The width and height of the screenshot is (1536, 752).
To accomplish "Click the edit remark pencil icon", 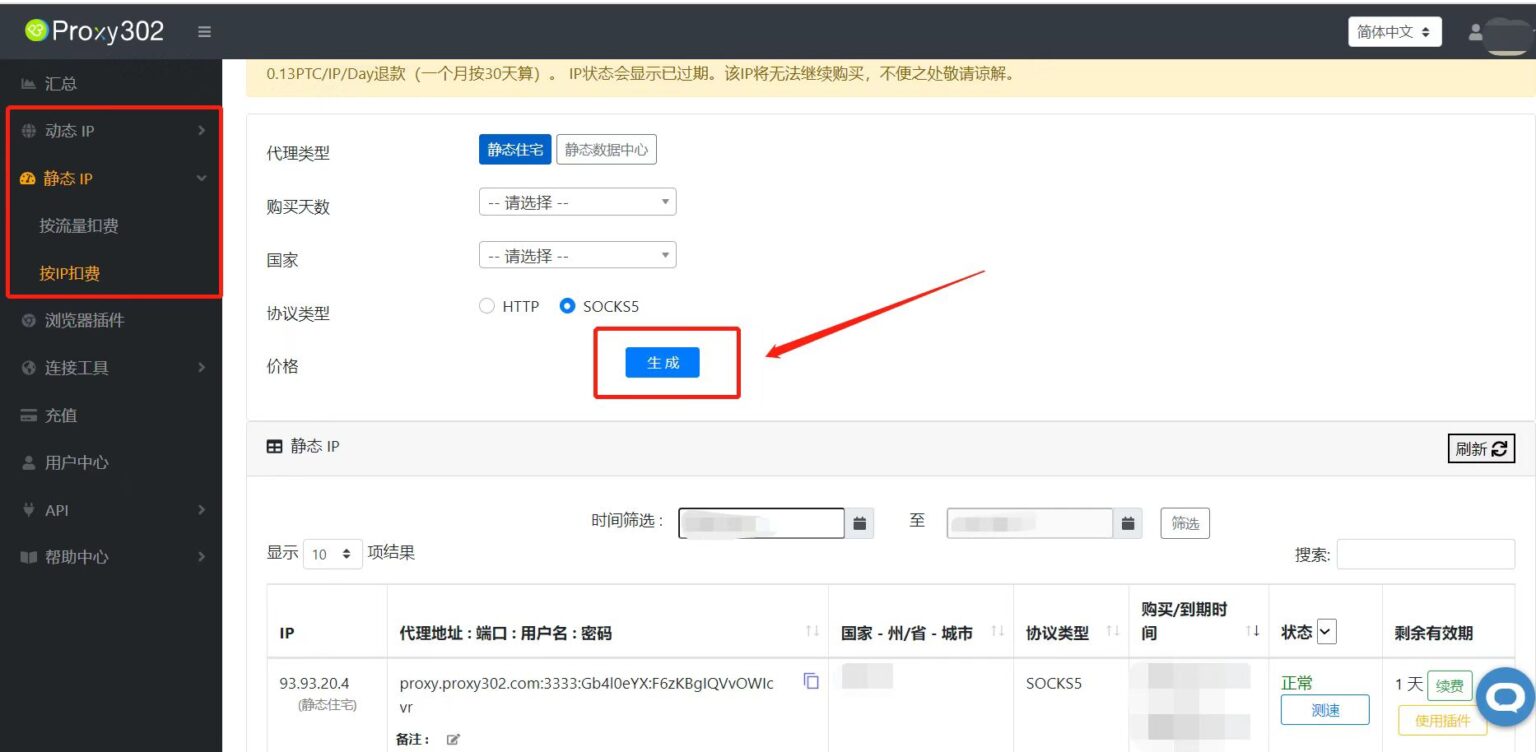I will (x=453, y=740).
